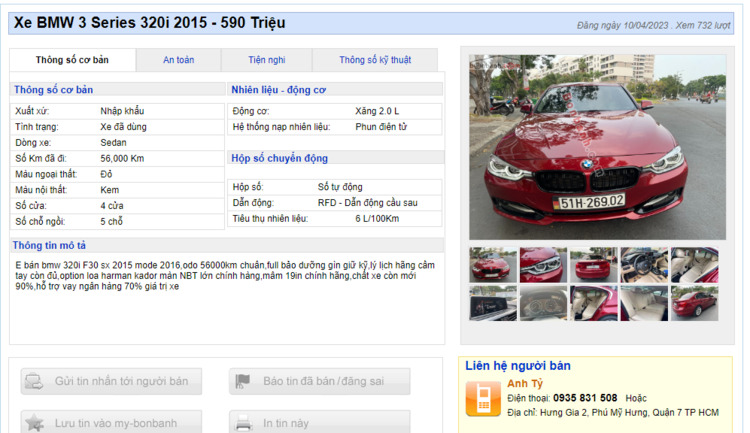This screenshot has width=750, height=433.
Task: Click phone number 0935 831 508
Action: pyautogui.click(x=585, y=398)
